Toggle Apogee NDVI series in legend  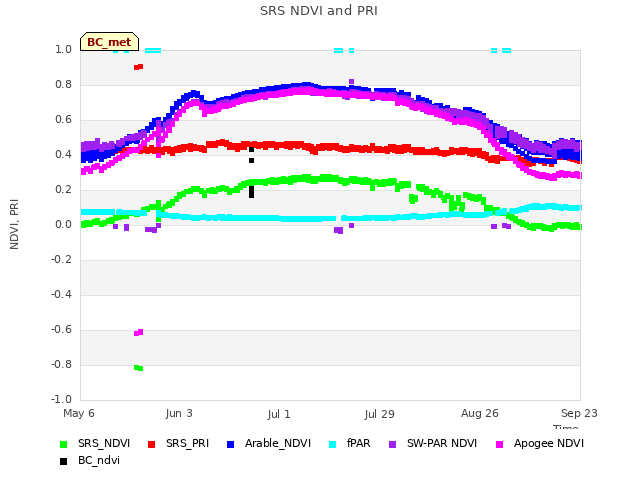(x=540, y=444)
